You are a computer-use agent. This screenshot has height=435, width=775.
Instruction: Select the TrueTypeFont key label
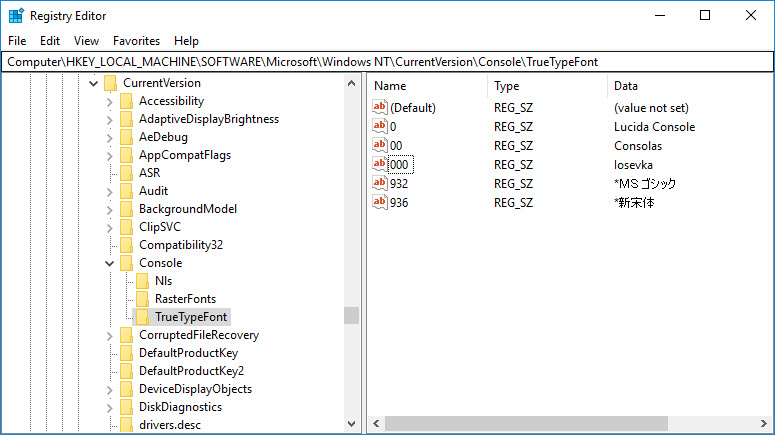click(191, 317)
